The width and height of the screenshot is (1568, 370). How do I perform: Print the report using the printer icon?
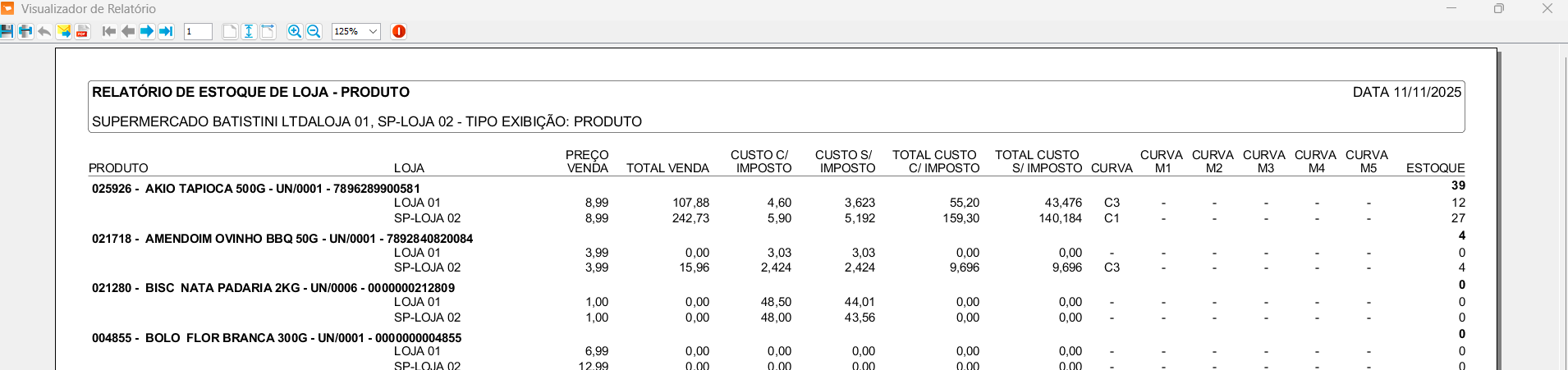point(25,31)
